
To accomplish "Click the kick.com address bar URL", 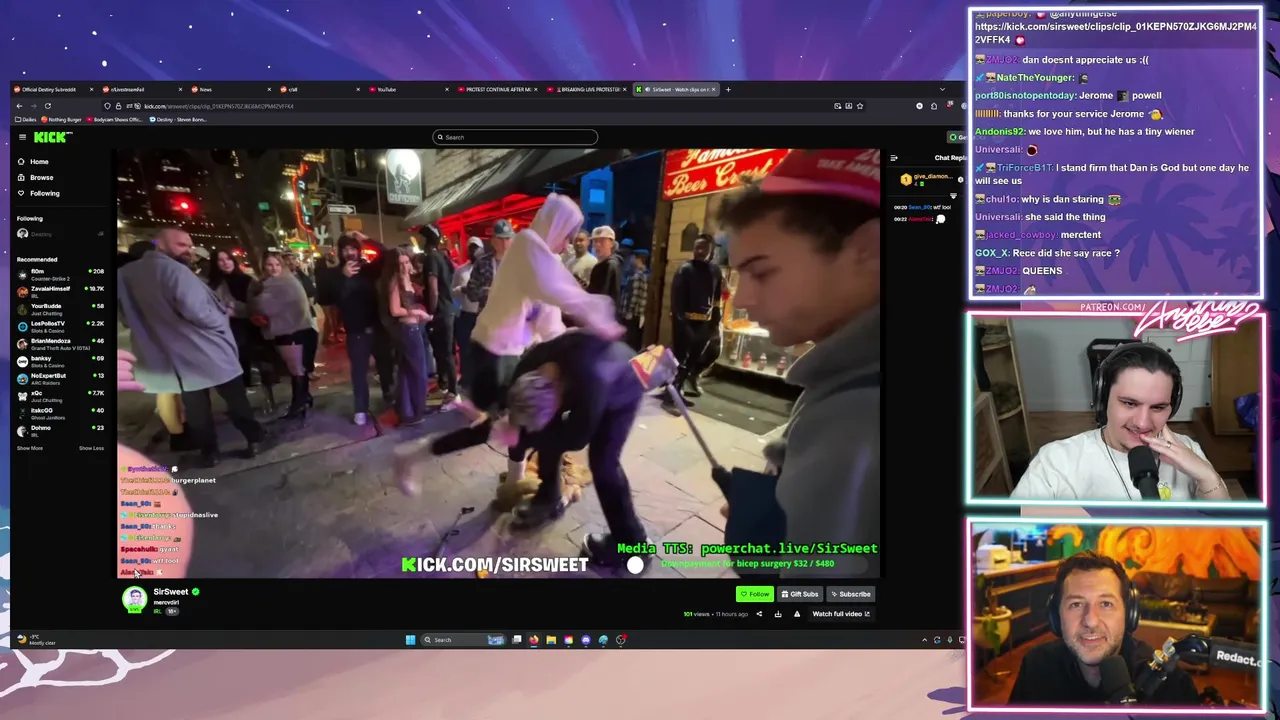I will (218, 106).
